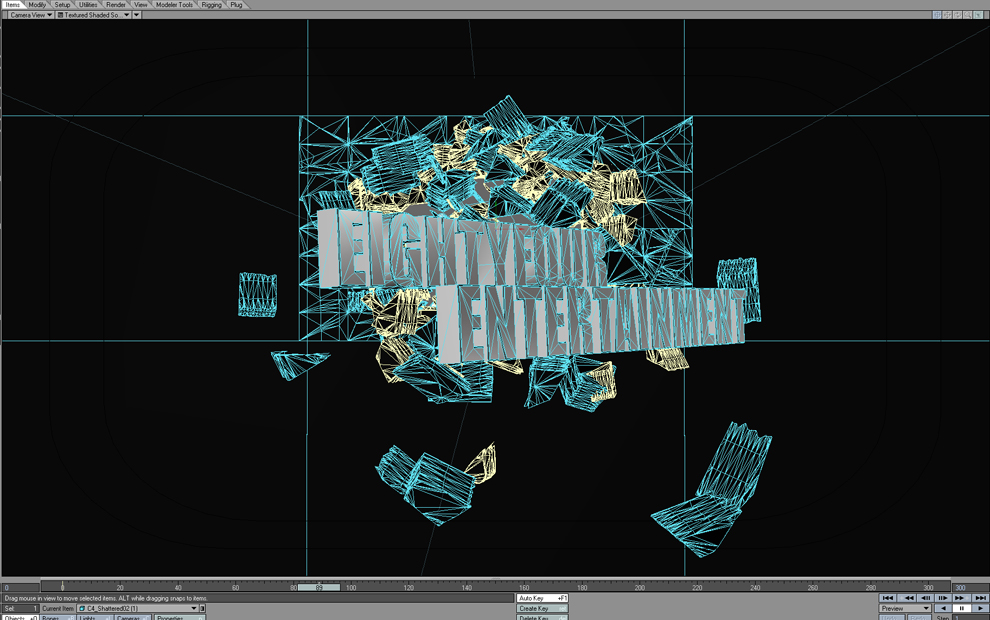Click the viewport zoom icon
The image size is (990, 620).
pyautogui.click(x=967, y=15)
